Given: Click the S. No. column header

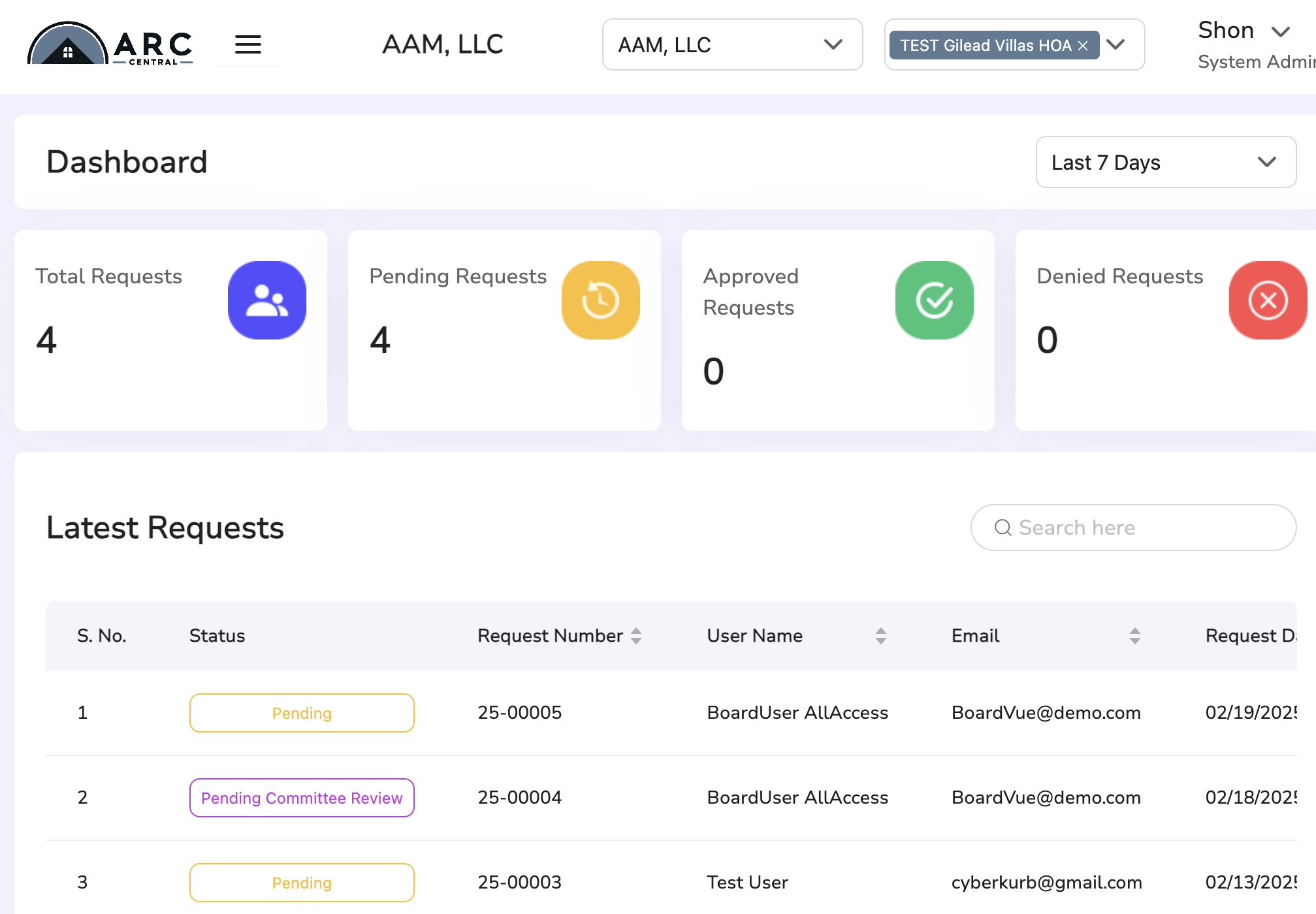Looking at the screenshot, I should (102, 636).
